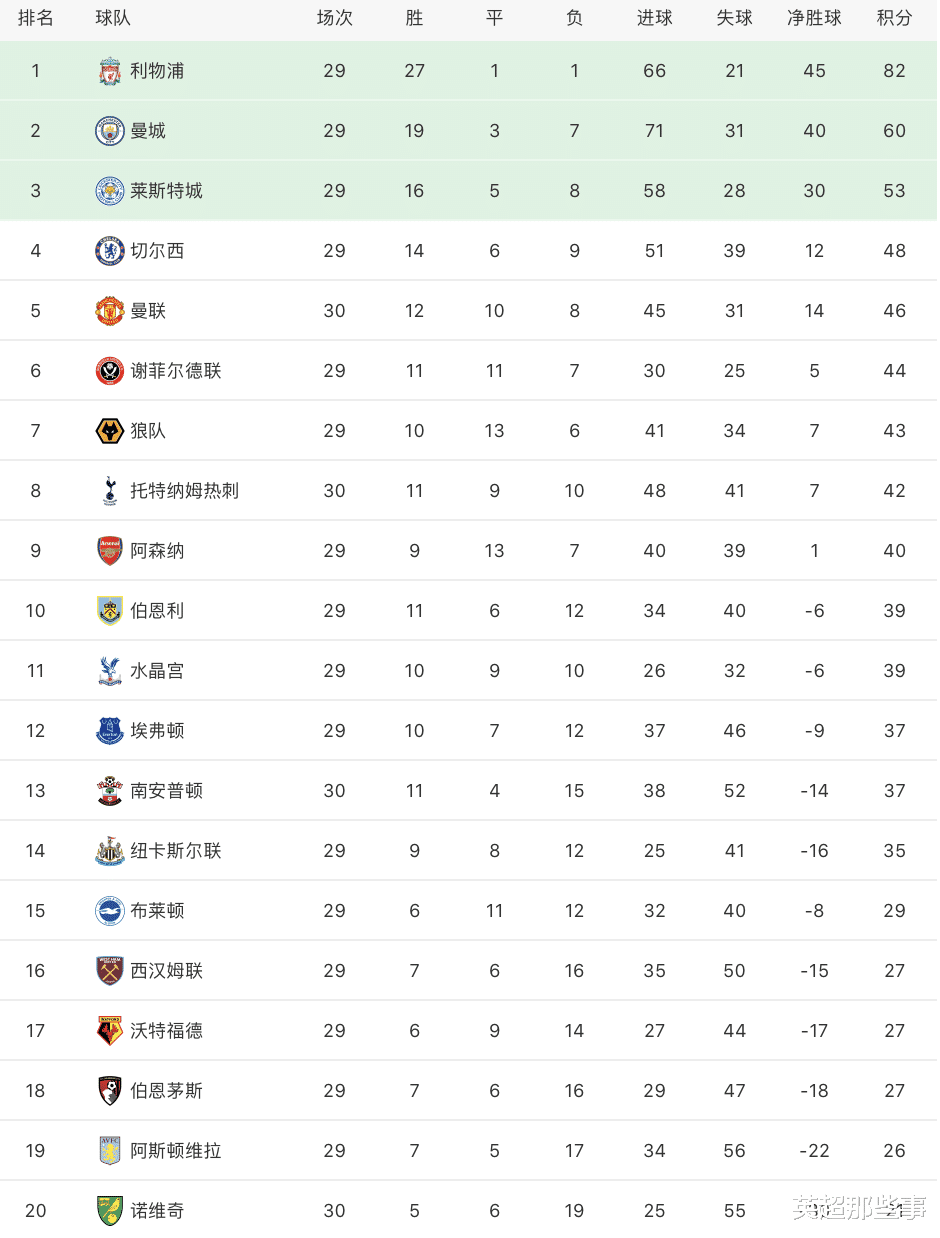The width and height of the screenshot is (940, 1238).
Task: Select the Leicester City badge icon
Action: [109, 191]
